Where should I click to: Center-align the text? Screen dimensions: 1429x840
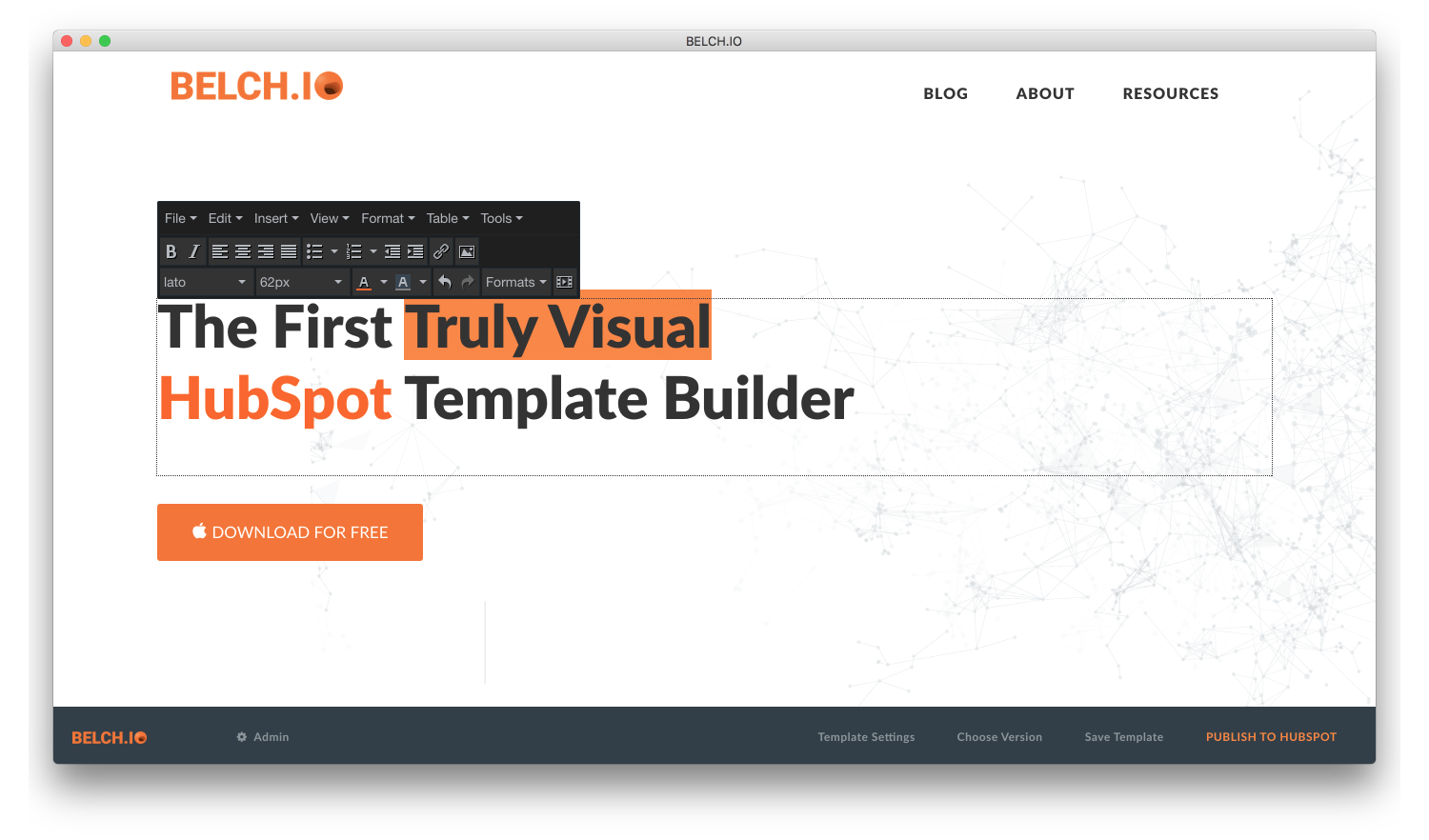[243, 251]
